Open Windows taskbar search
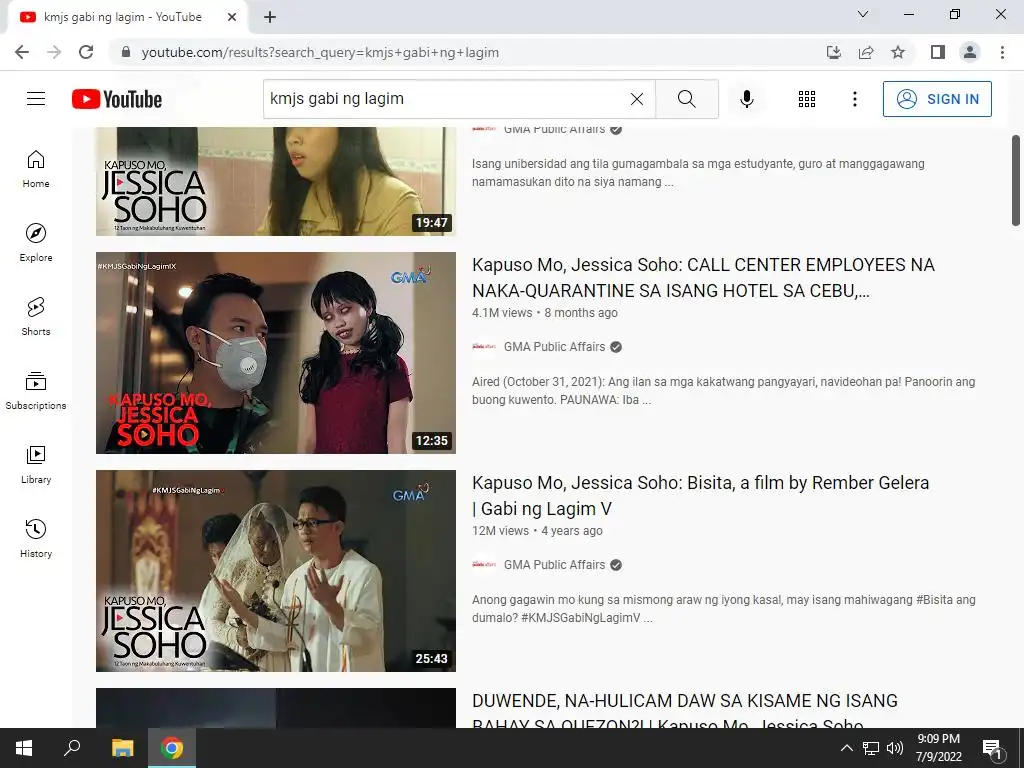The height and width of the screenshot is (768, 1024). click(x=72, y=748)
